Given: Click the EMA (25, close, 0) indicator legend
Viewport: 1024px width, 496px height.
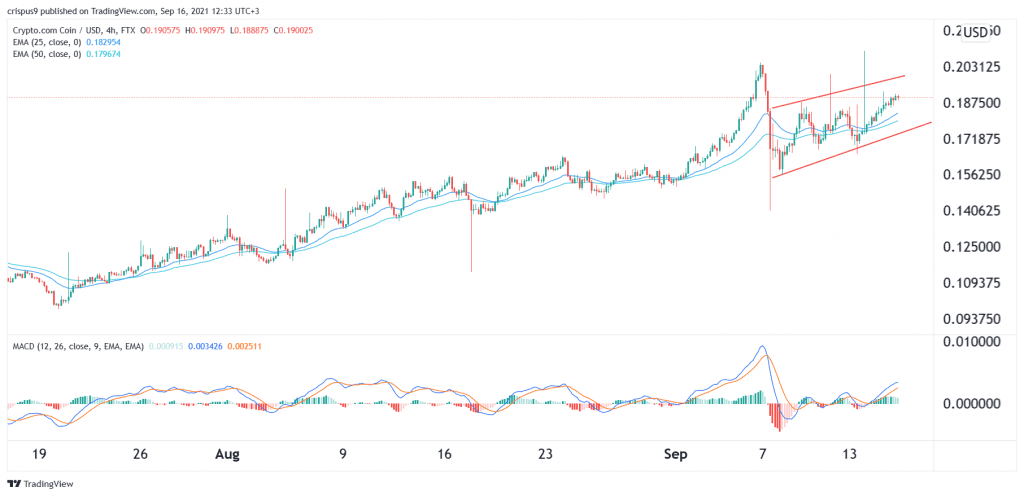Looking at the screenshot, I should 46,42.
